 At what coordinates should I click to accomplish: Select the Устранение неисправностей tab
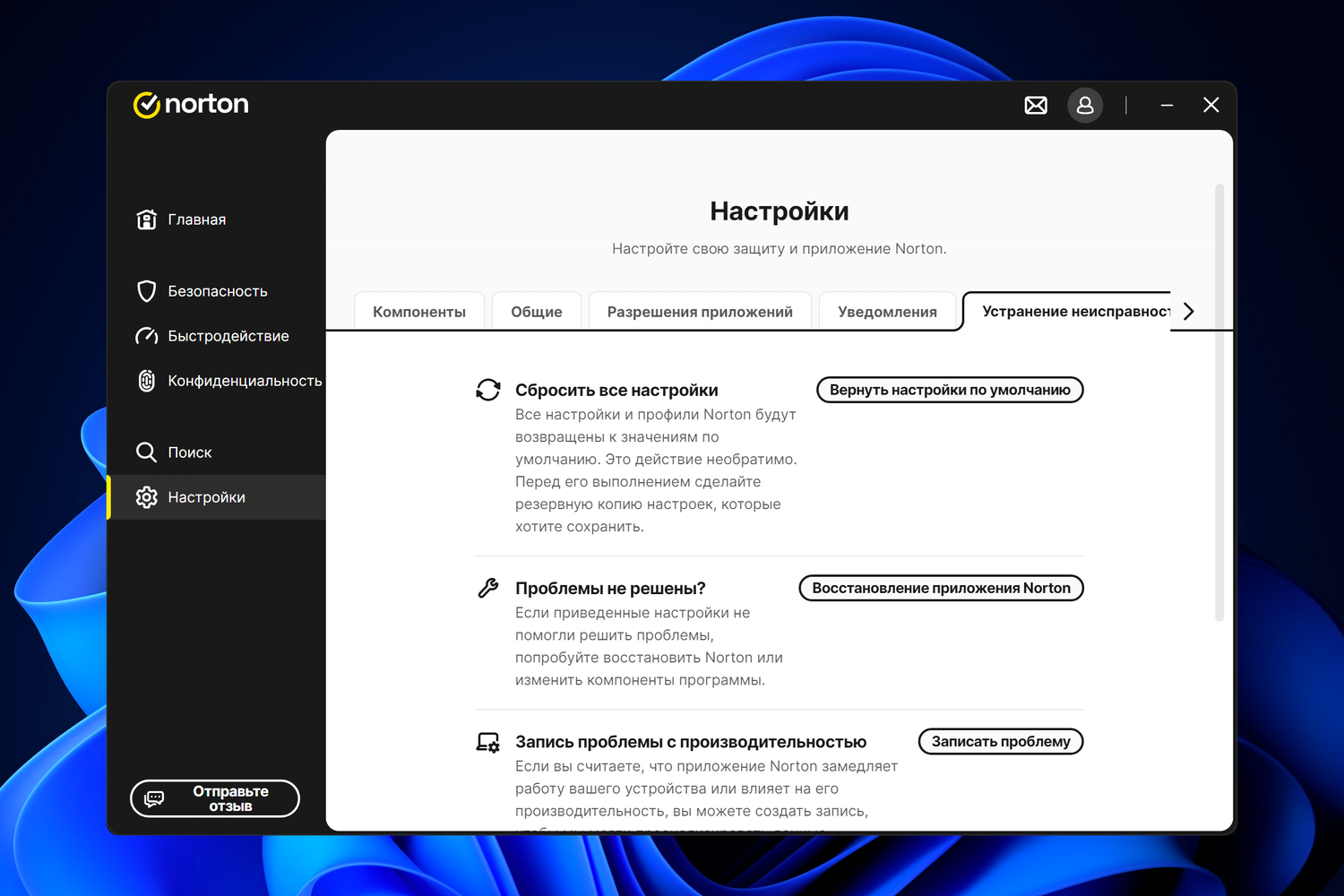(x=1067, y=311)
